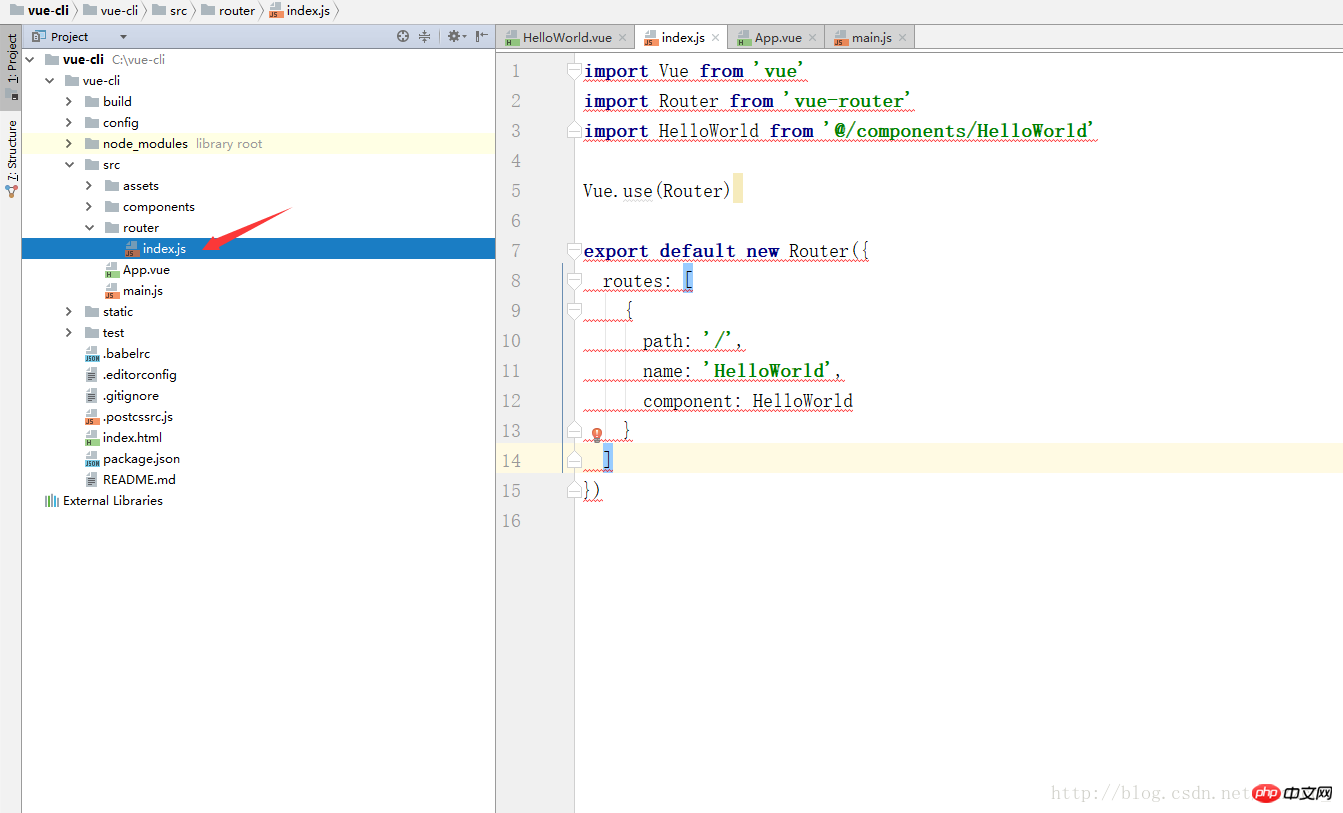Click index.js in the breadcrumb bar

pos(299,11)
